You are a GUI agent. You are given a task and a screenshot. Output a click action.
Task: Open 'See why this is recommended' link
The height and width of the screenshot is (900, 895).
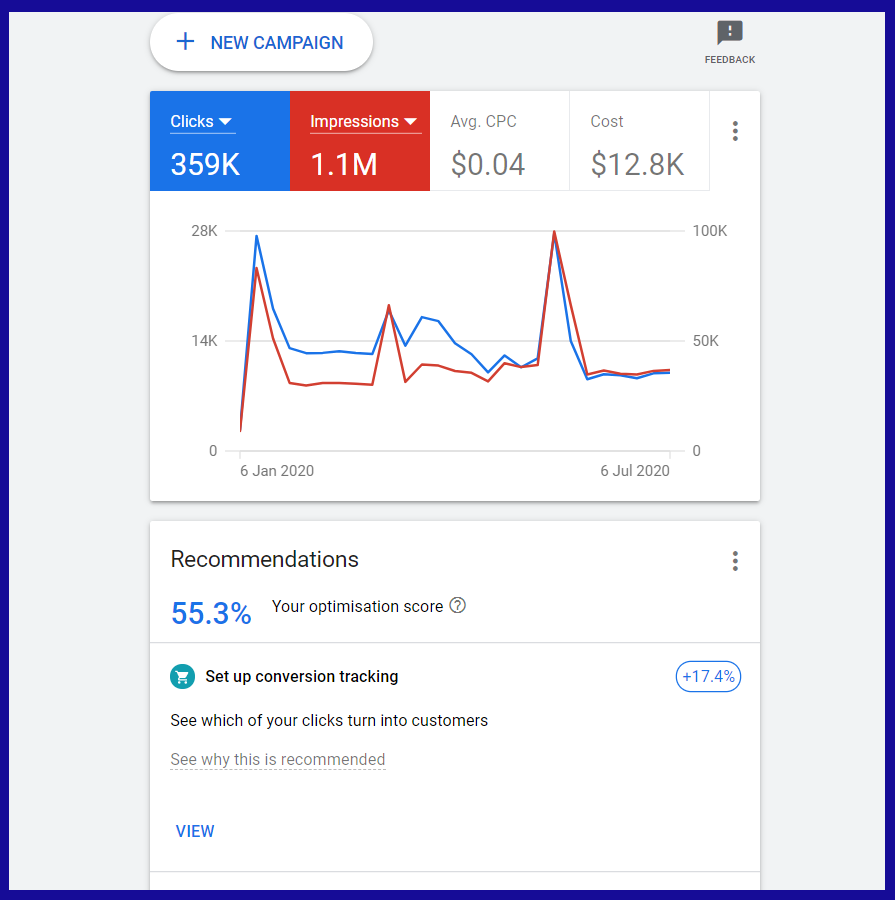(x=278, y=760)
